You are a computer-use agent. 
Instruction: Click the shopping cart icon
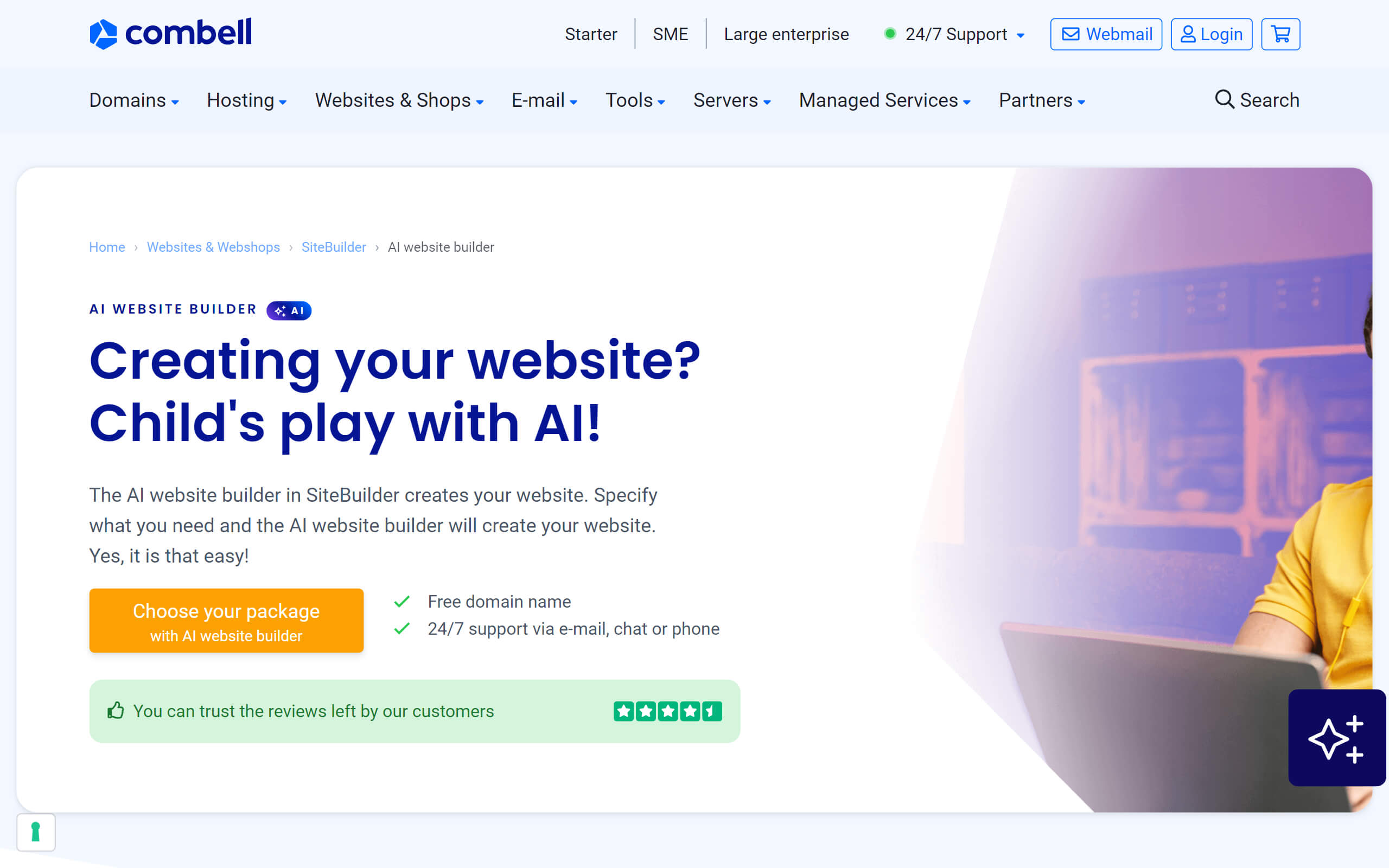[1281, 34]
